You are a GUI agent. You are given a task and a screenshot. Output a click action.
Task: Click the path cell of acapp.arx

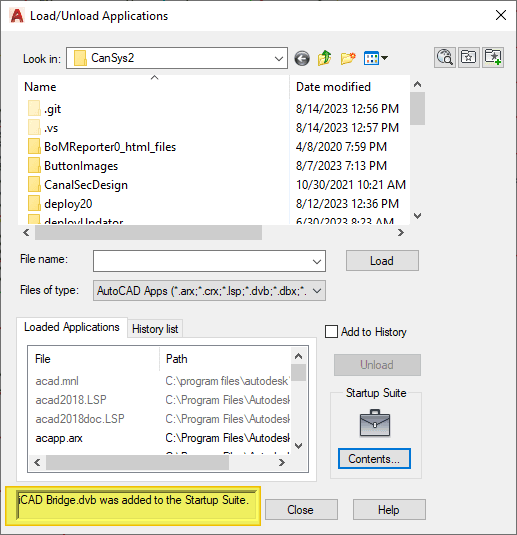pos(228,438)
